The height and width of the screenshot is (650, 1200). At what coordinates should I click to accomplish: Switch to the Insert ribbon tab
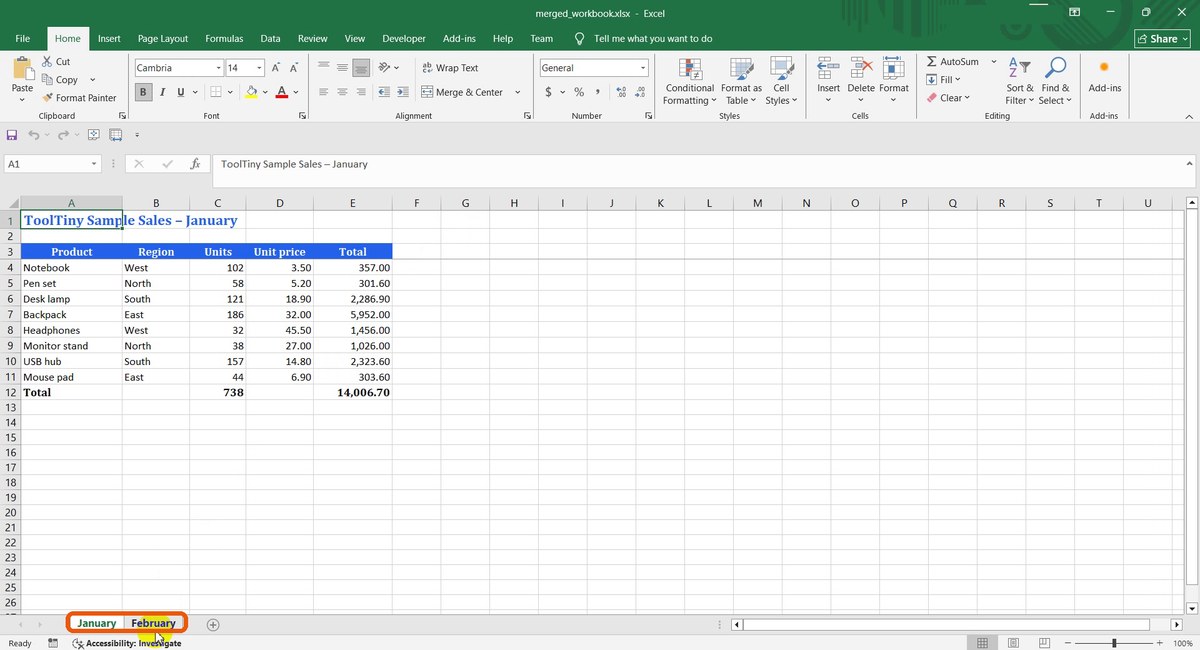tap(109, 39)
